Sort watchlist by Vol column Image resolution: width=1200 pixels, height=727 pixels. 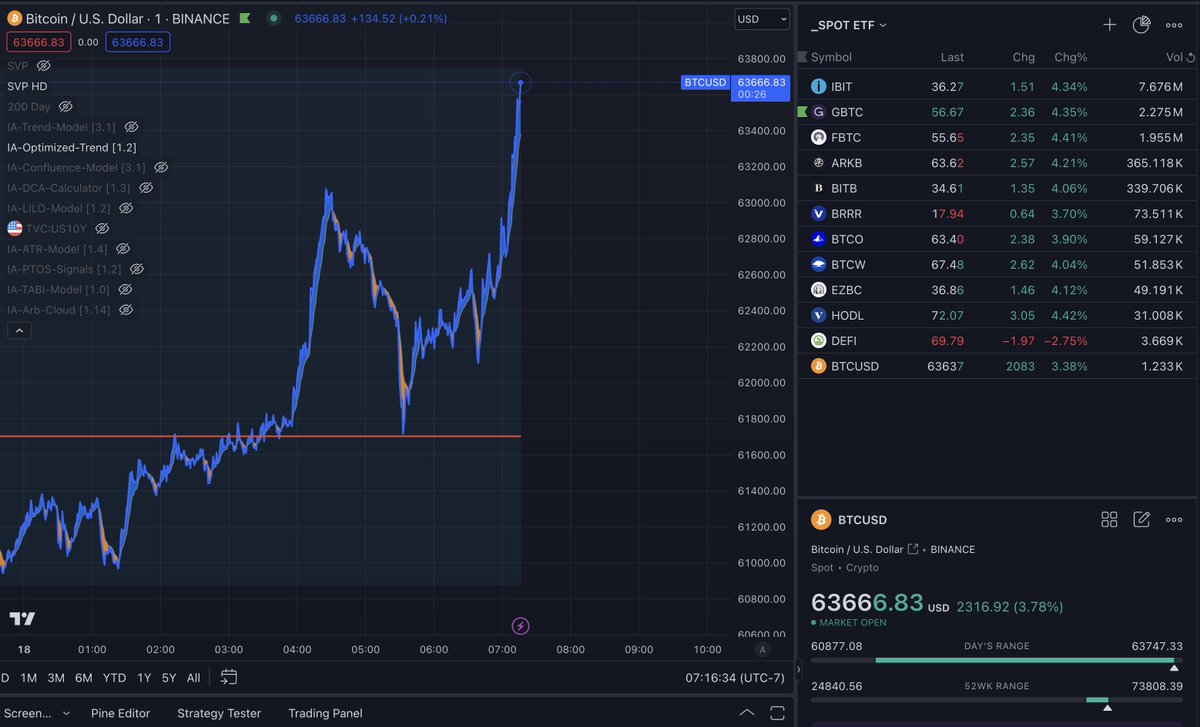point(1174,57)
